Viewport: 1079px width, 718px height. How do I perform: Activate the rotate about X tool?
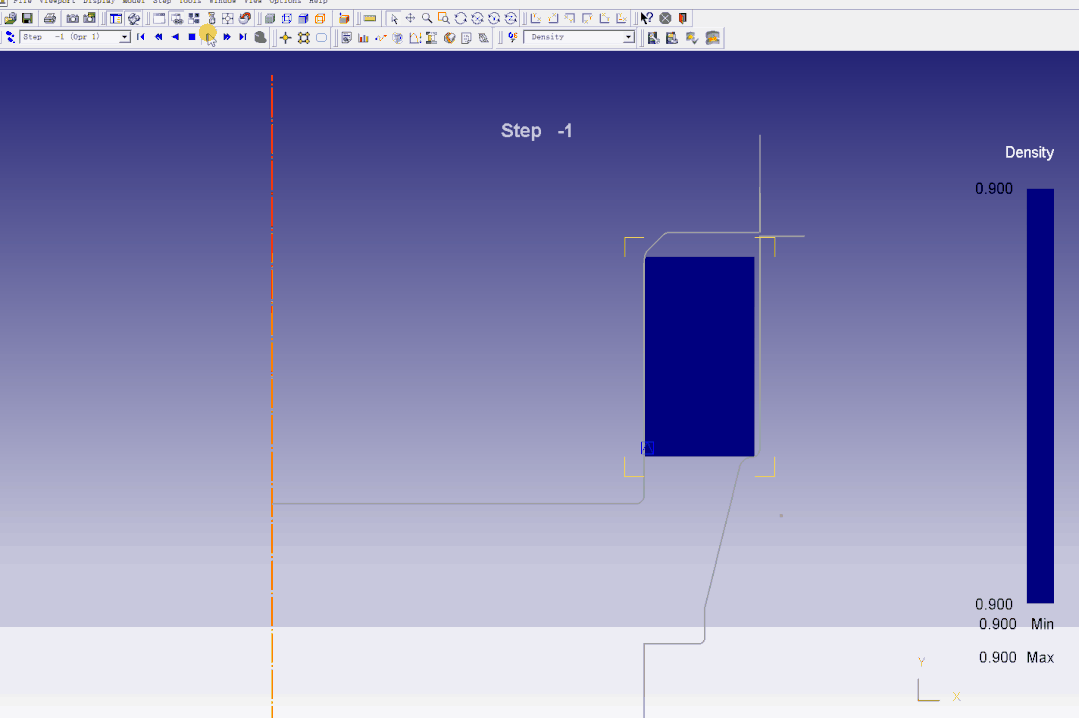(x=477, y=19)
